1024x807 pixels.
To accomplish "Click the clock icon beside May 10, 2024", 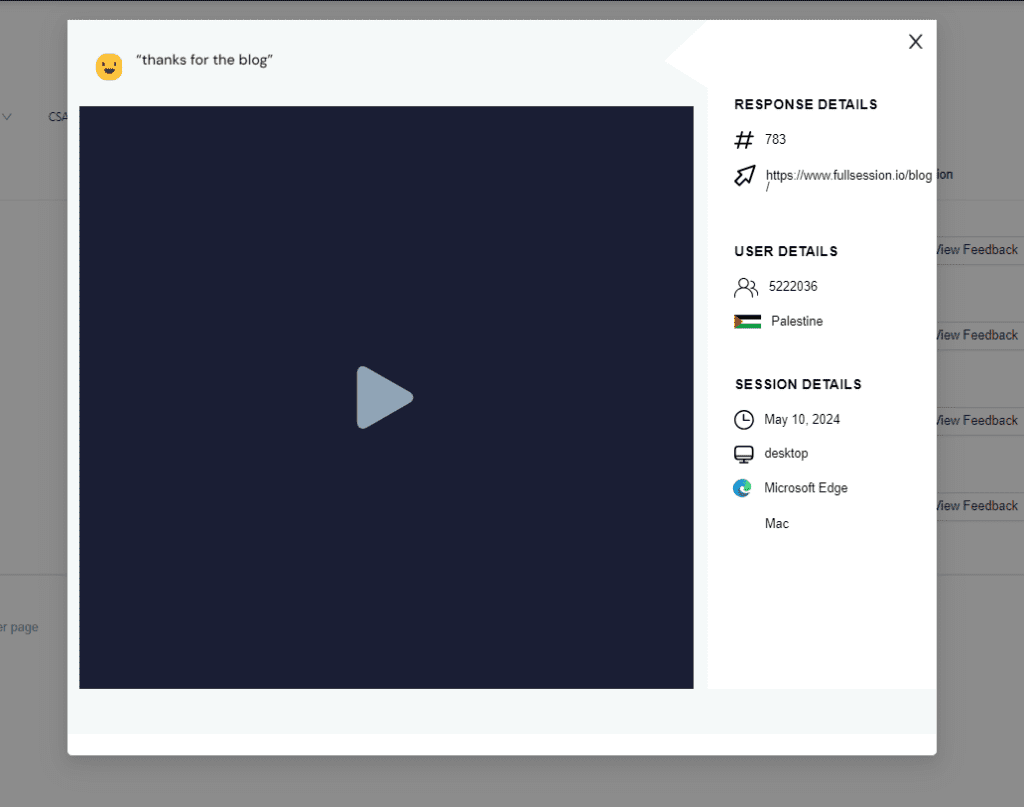I will [x=744, y=420].
